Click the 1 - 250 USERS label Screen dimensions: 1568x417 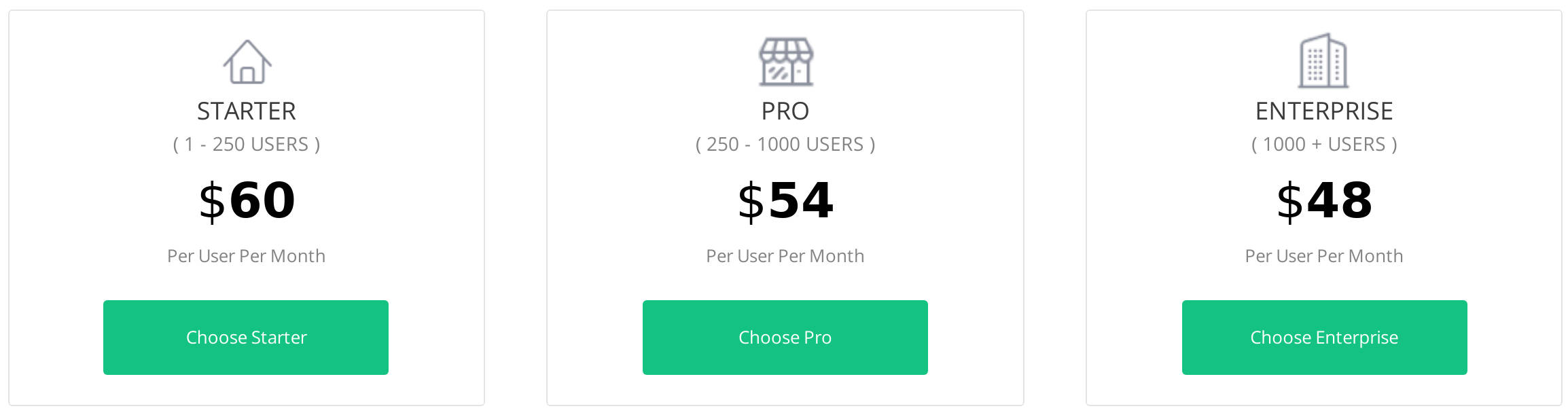tap(246, 144)
